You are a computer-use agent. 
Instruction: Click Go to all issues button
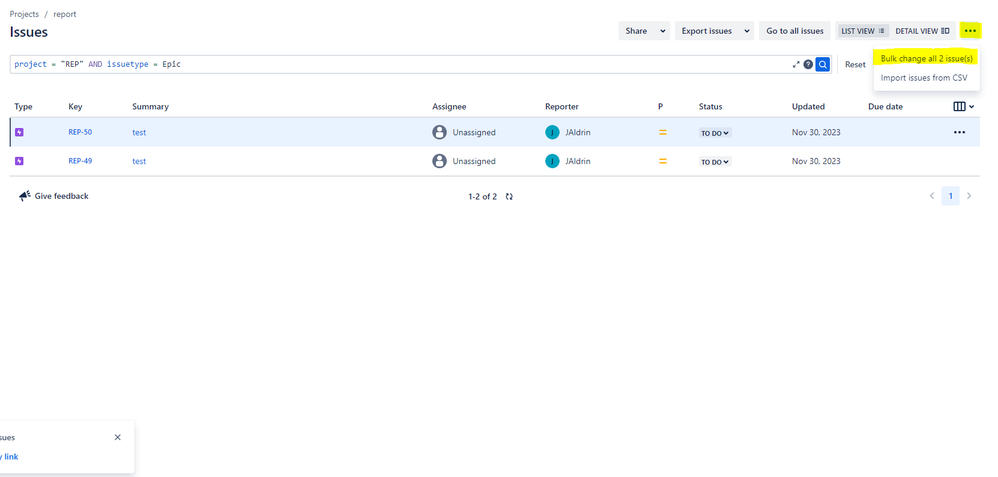point(794,31)
